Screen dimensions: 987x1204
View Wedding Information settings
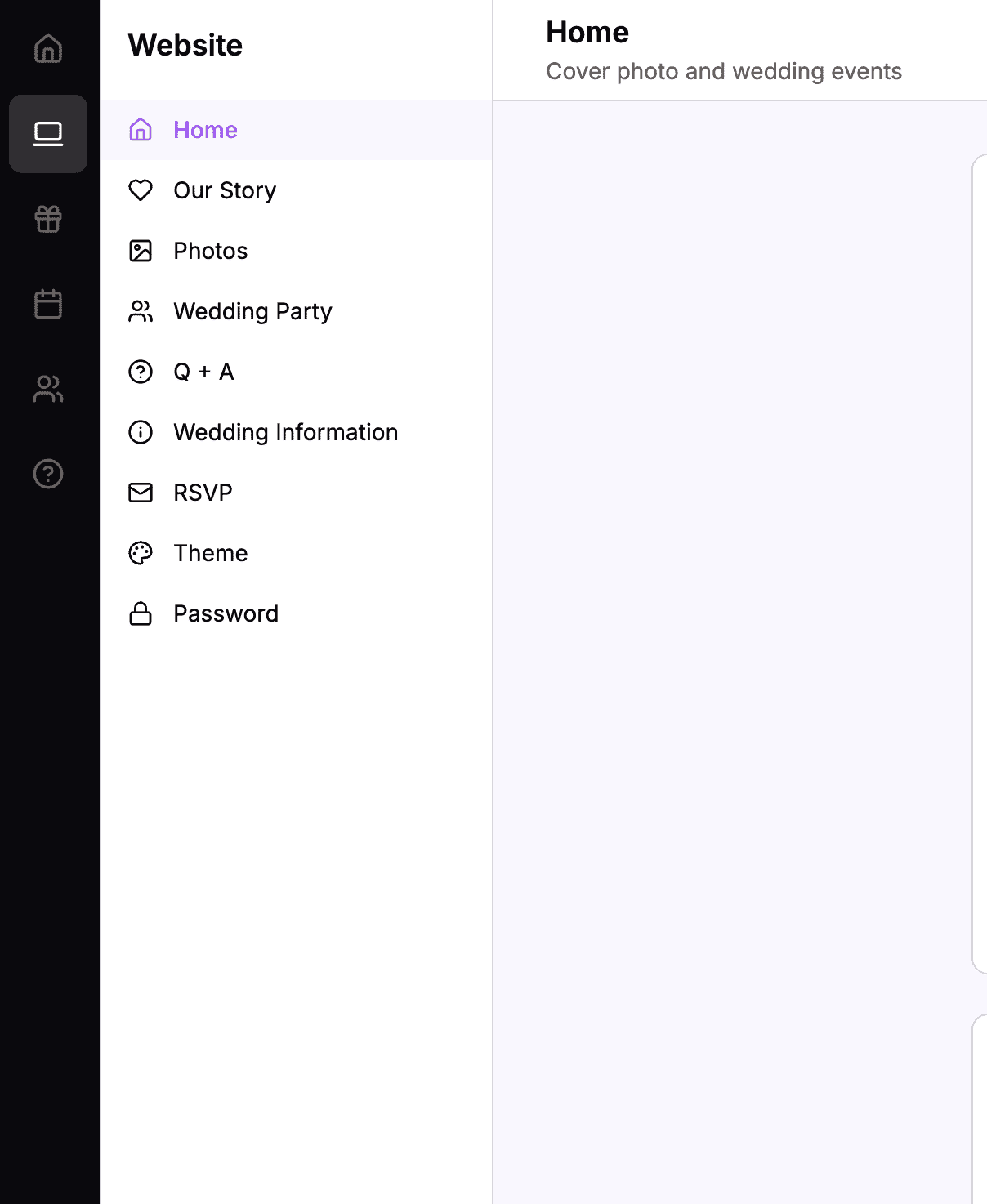click(x=285, y=432)
